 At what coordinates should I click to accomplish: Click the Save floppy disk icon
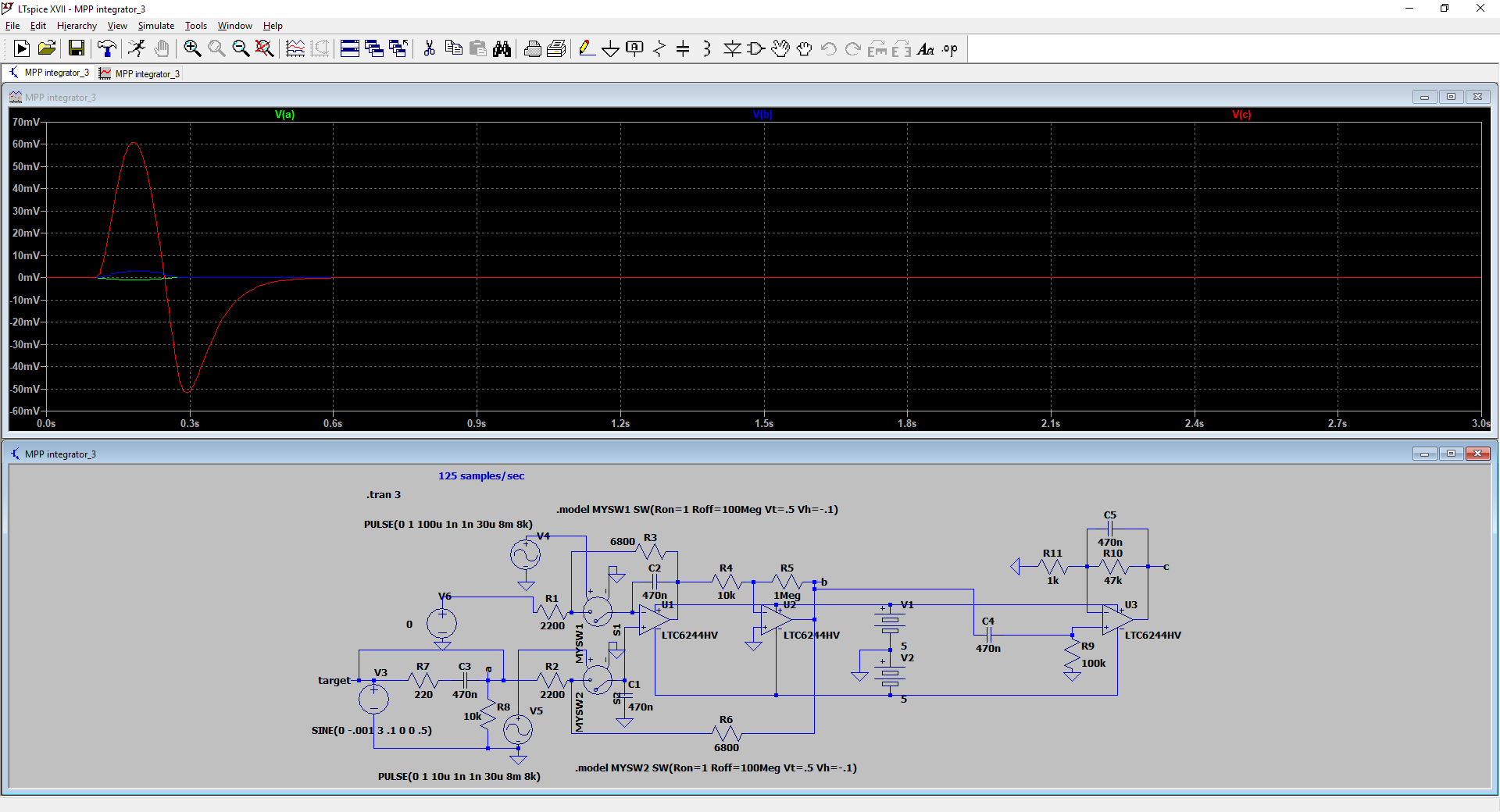pyautogui.click(x=77, y=49)
